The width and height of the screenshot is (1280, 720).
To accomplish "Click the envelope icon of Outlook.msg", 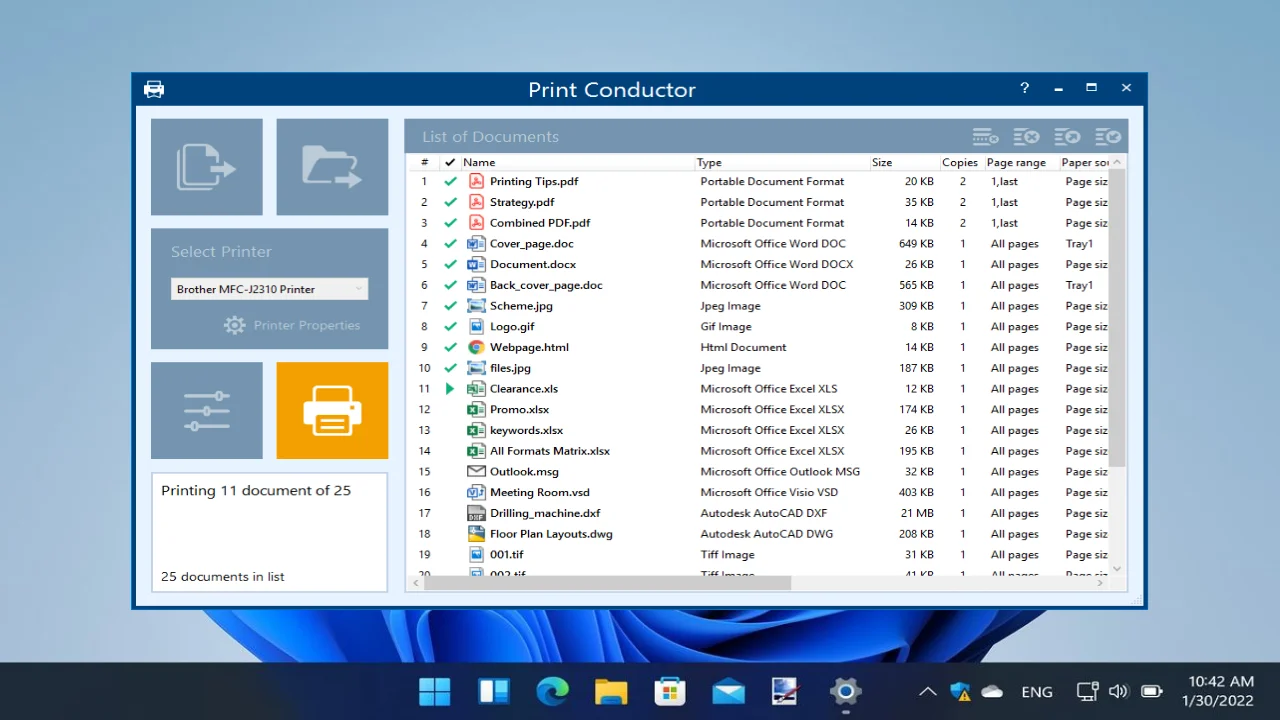I will point(476,471).
